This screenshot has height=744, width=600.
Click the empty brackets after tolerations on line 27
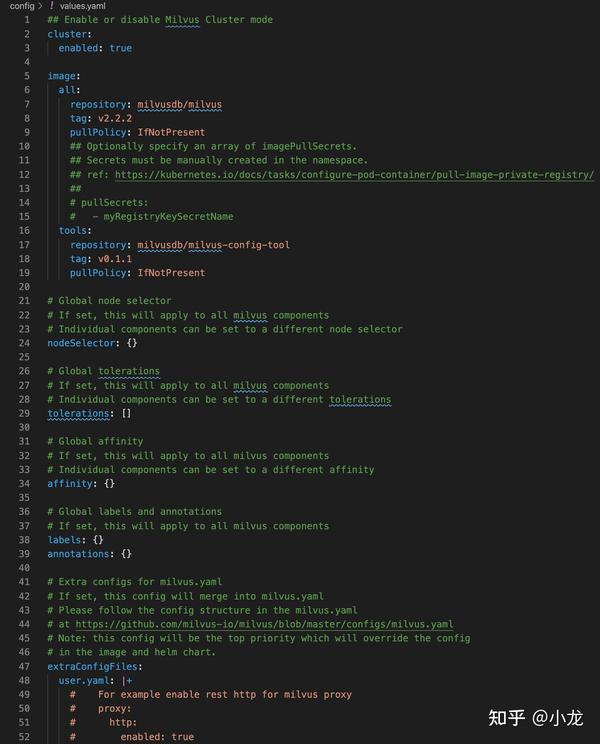[x=126, y=413]
